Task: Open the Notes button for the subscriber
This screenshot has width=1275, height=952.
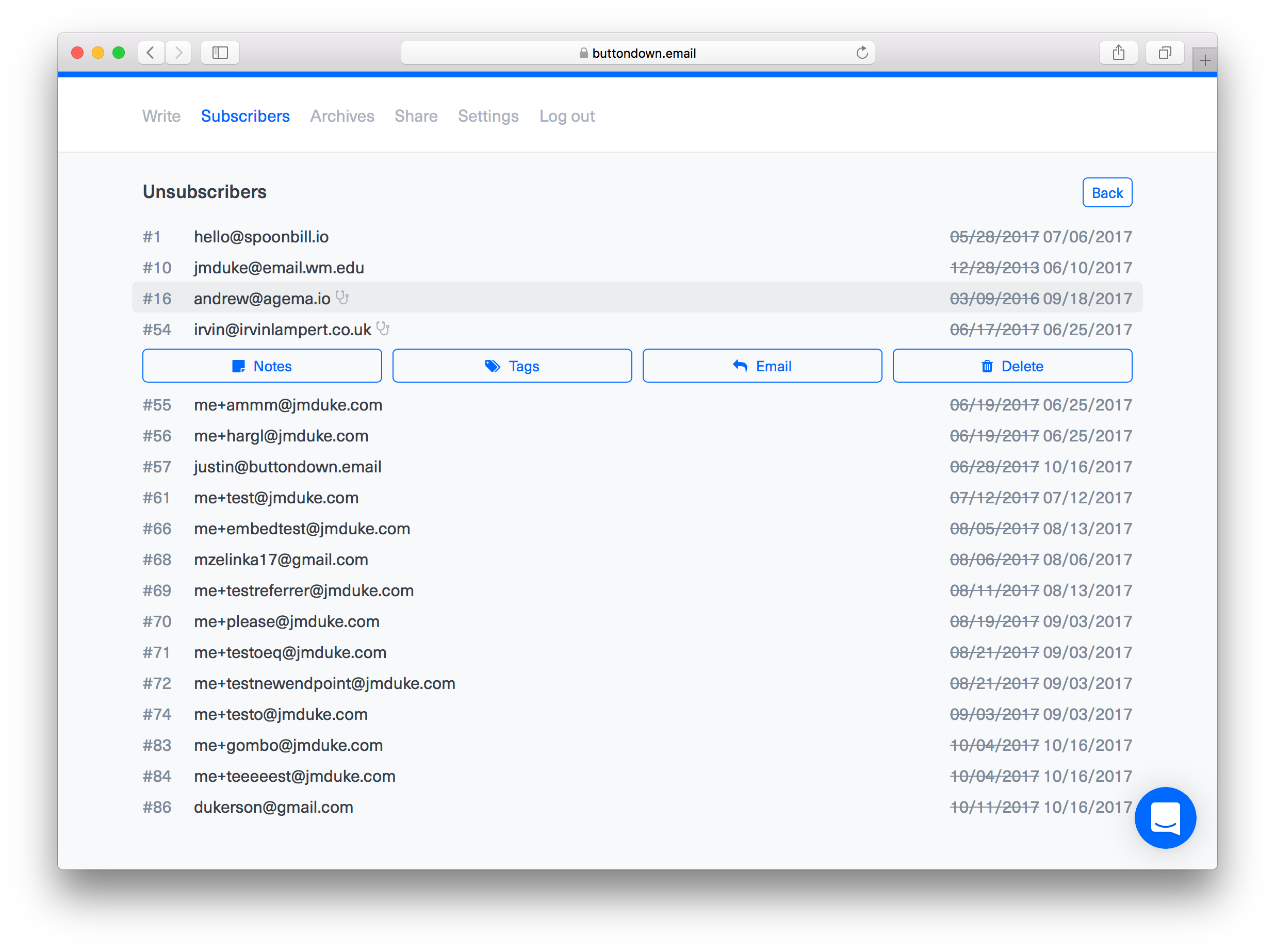Action: coord(262,366)
